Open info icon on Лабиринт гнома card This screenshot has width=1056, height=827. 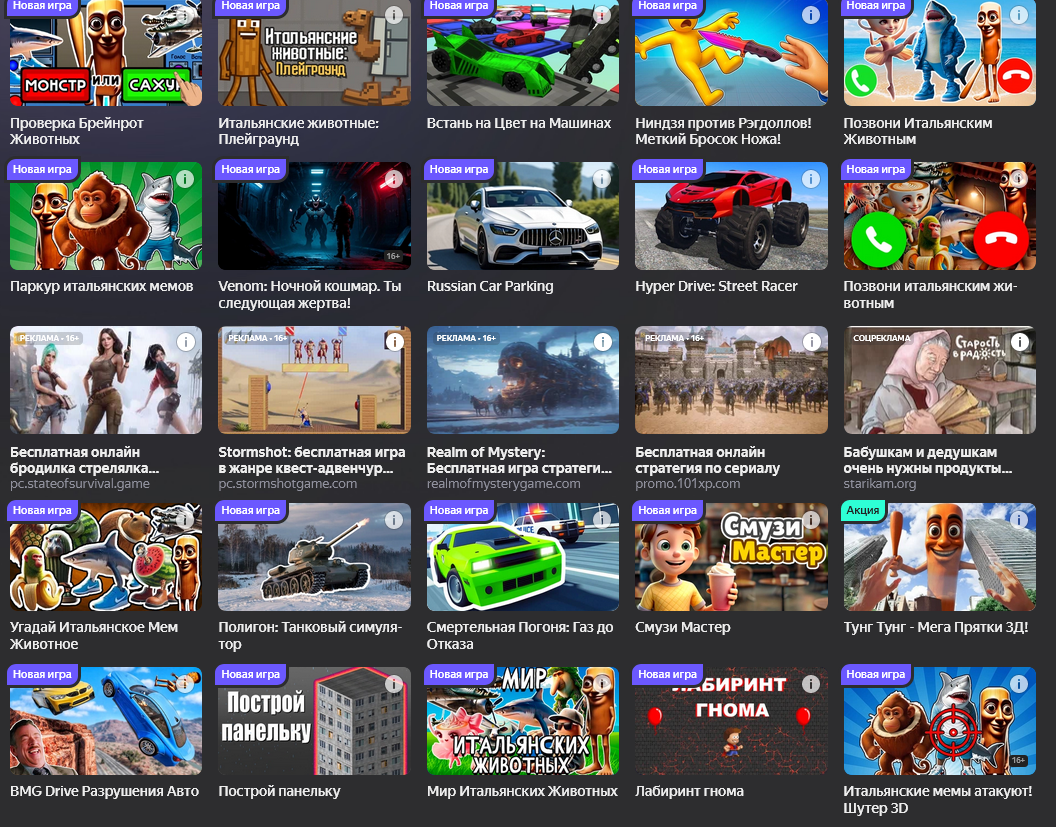point(811,684)
